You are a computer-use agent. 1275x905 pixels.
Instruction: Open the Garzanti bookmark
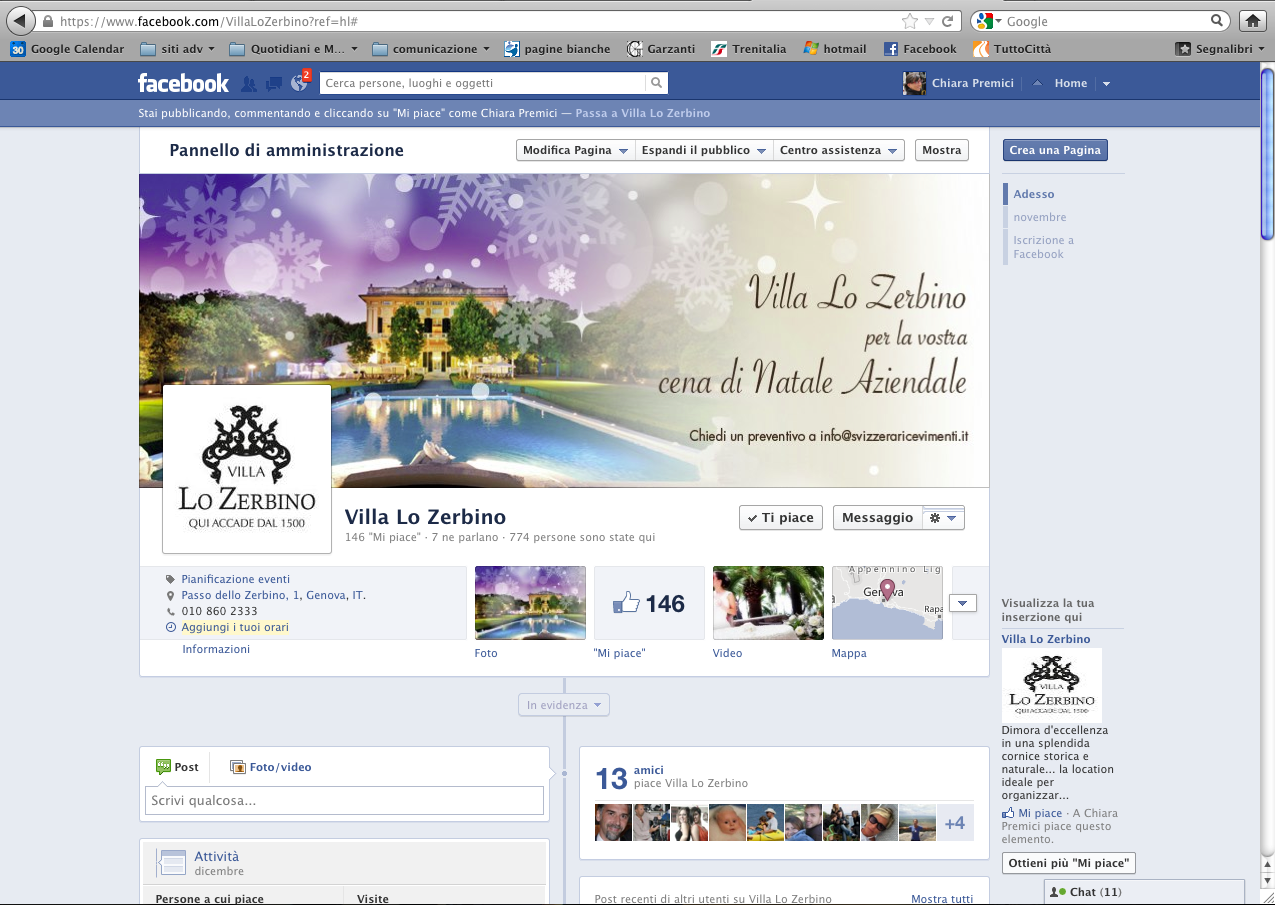click(x=660, y=48)
